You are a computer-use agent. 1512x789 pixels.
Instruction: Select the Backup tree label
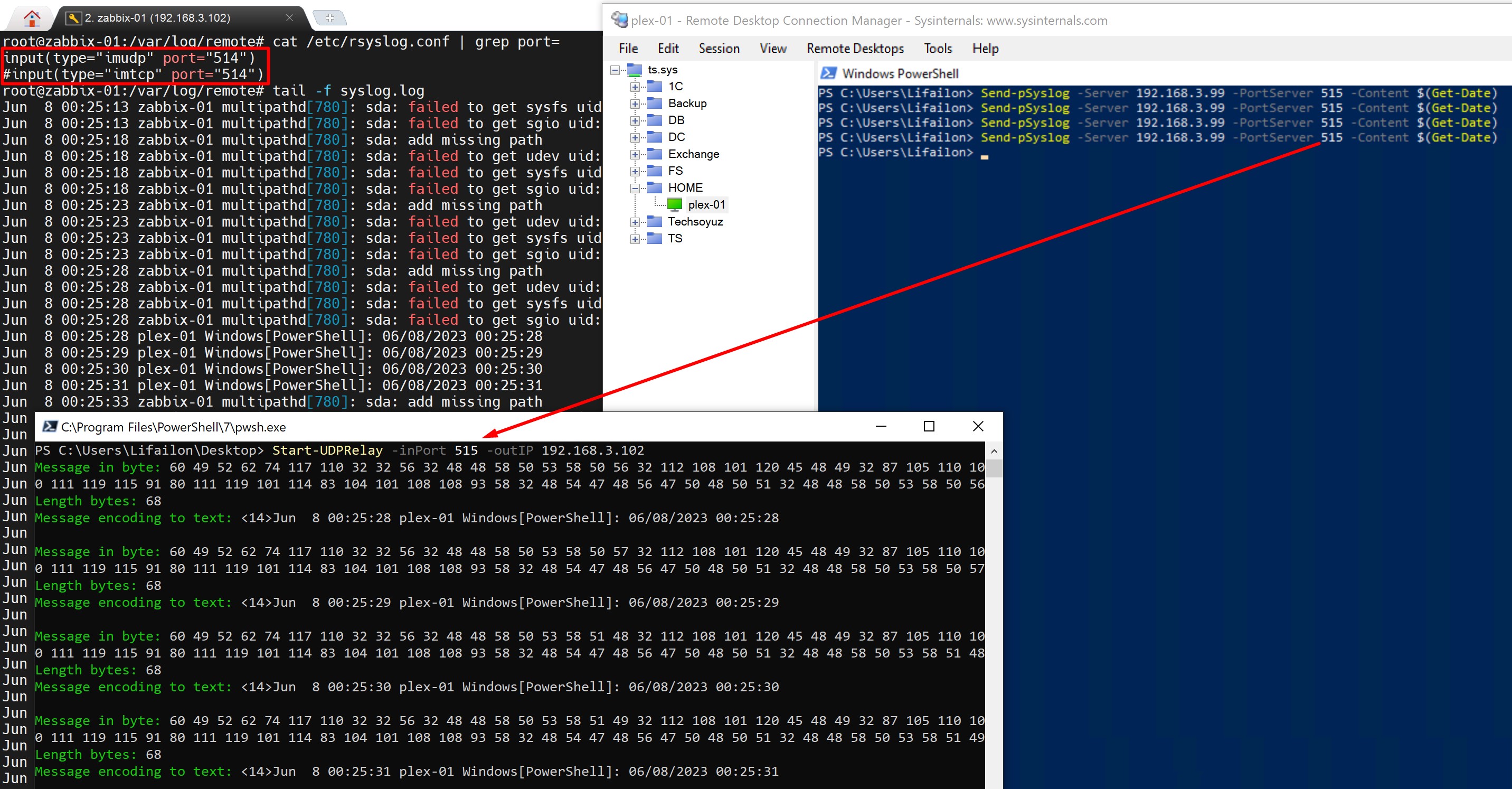[687, 104]
